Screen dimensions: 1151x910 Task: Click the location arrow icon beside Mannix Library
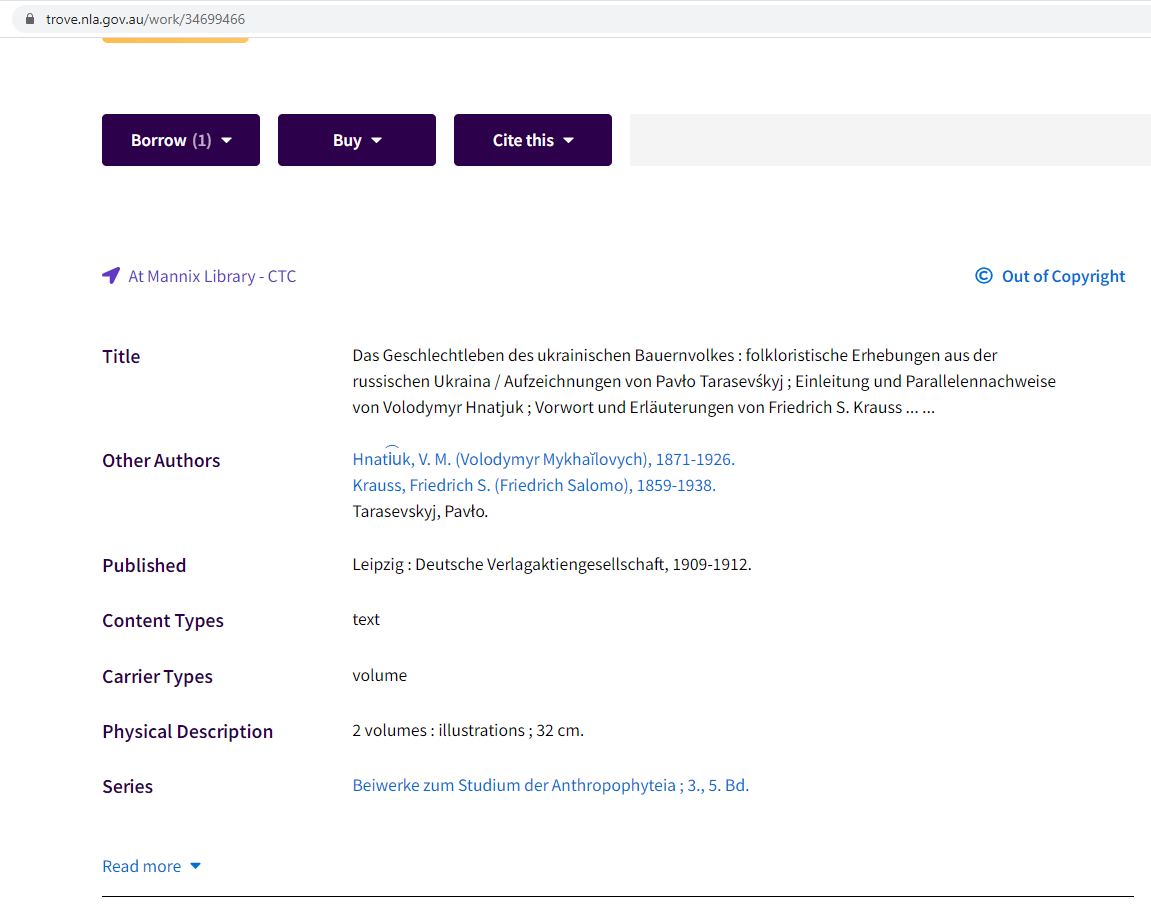[x=111, y=276]
